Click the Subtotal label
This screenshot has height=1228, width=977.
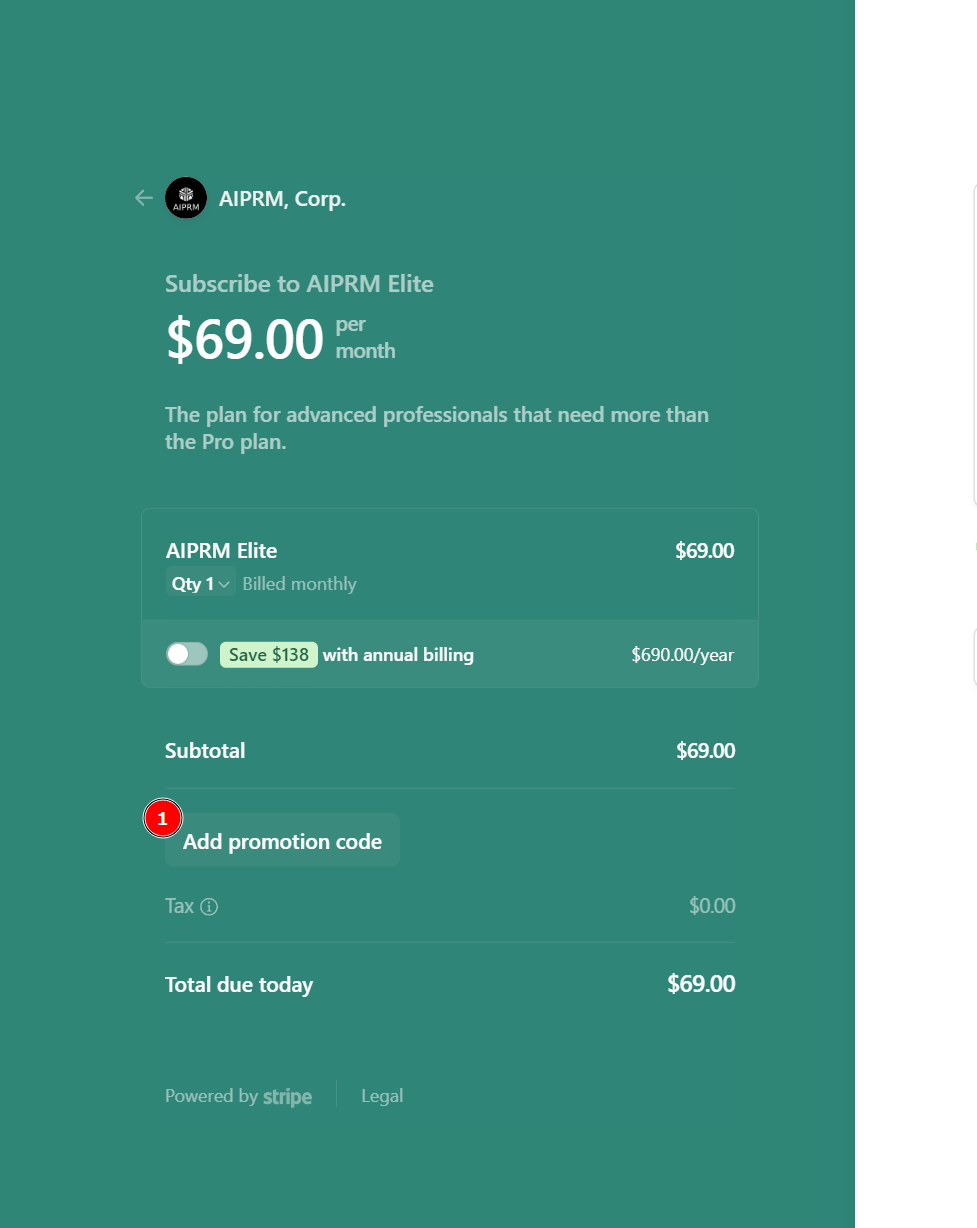[205, 750]
